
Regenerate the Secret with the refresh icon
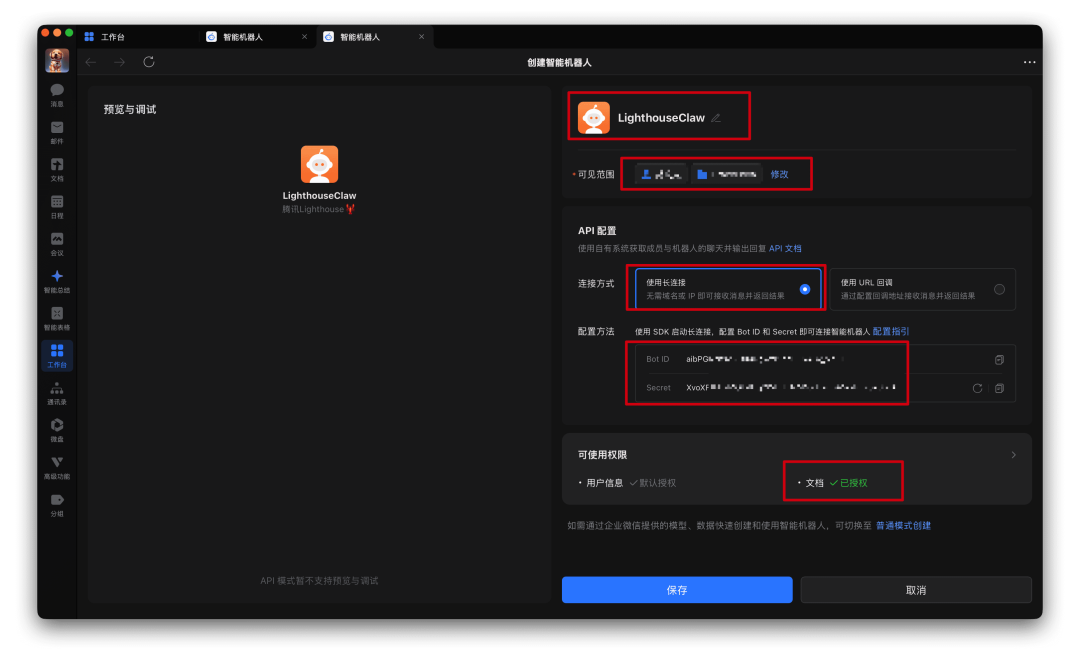point(977,388)
